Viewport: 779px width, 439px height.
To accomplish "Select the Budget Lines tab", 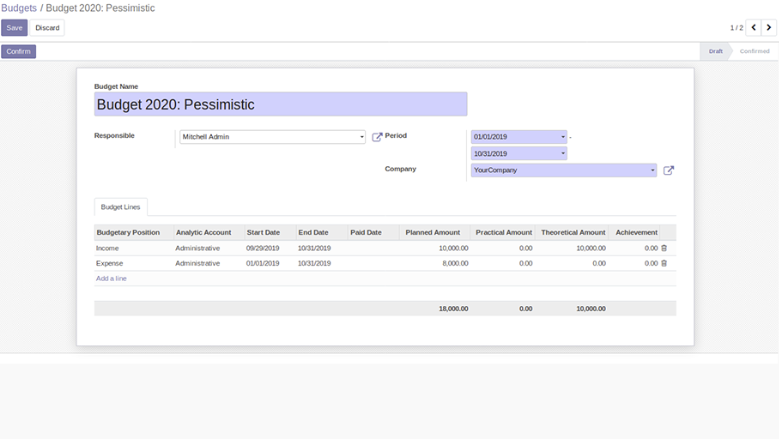I will click(121, 207).
